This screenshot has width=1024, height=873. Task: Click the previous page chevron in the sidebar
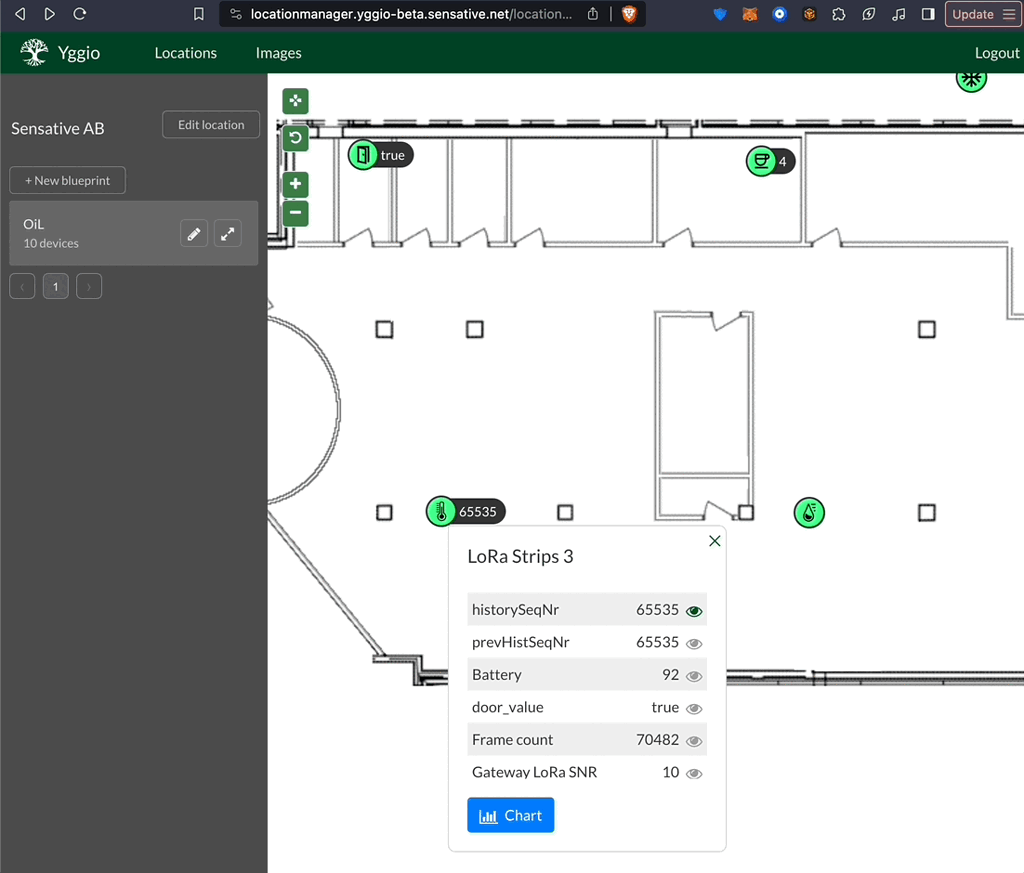point(22,286)
